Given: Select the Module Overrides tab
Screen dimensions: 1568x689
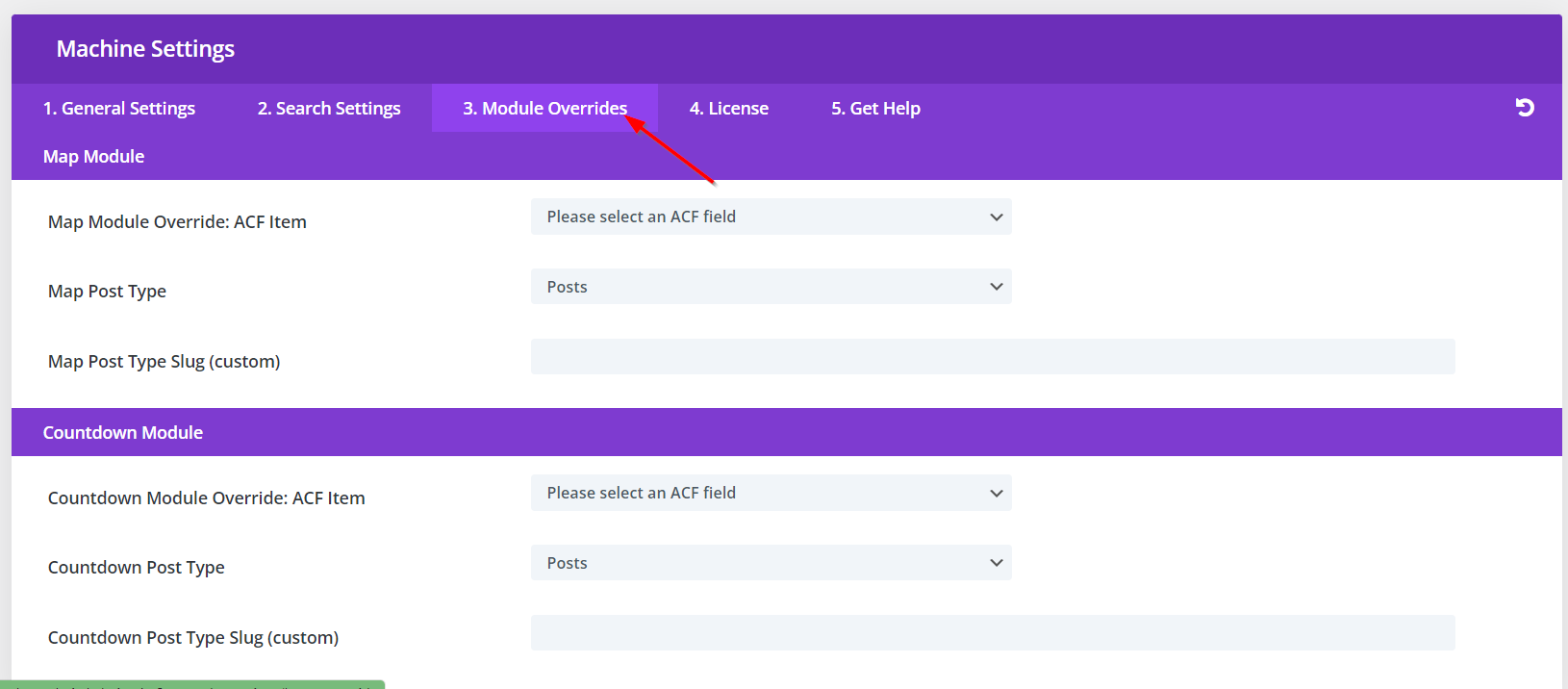Looking at the screenshot, I should coord(544,109).
